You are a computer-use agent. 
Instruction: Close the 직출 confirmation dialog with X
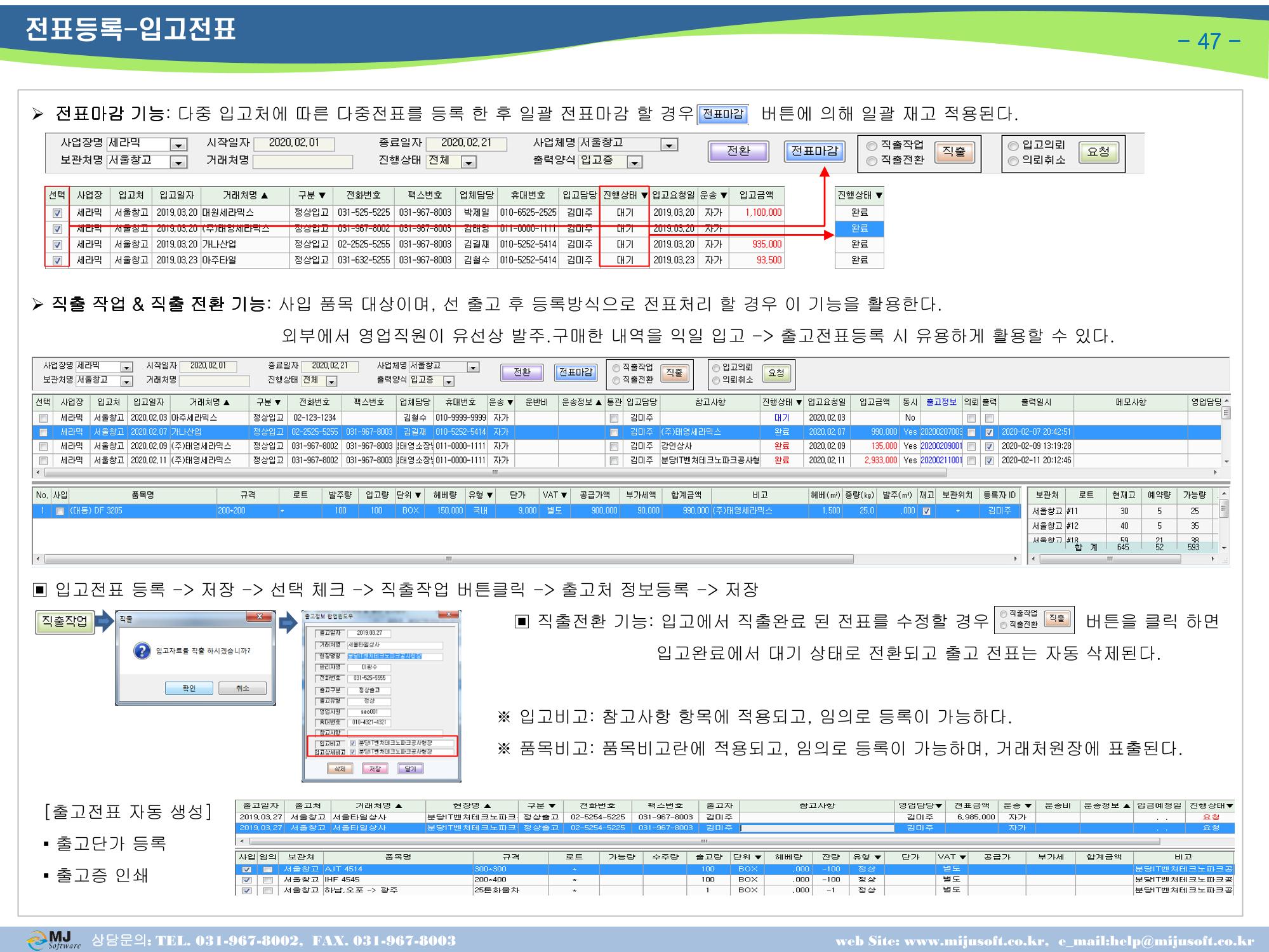[259, 617]
